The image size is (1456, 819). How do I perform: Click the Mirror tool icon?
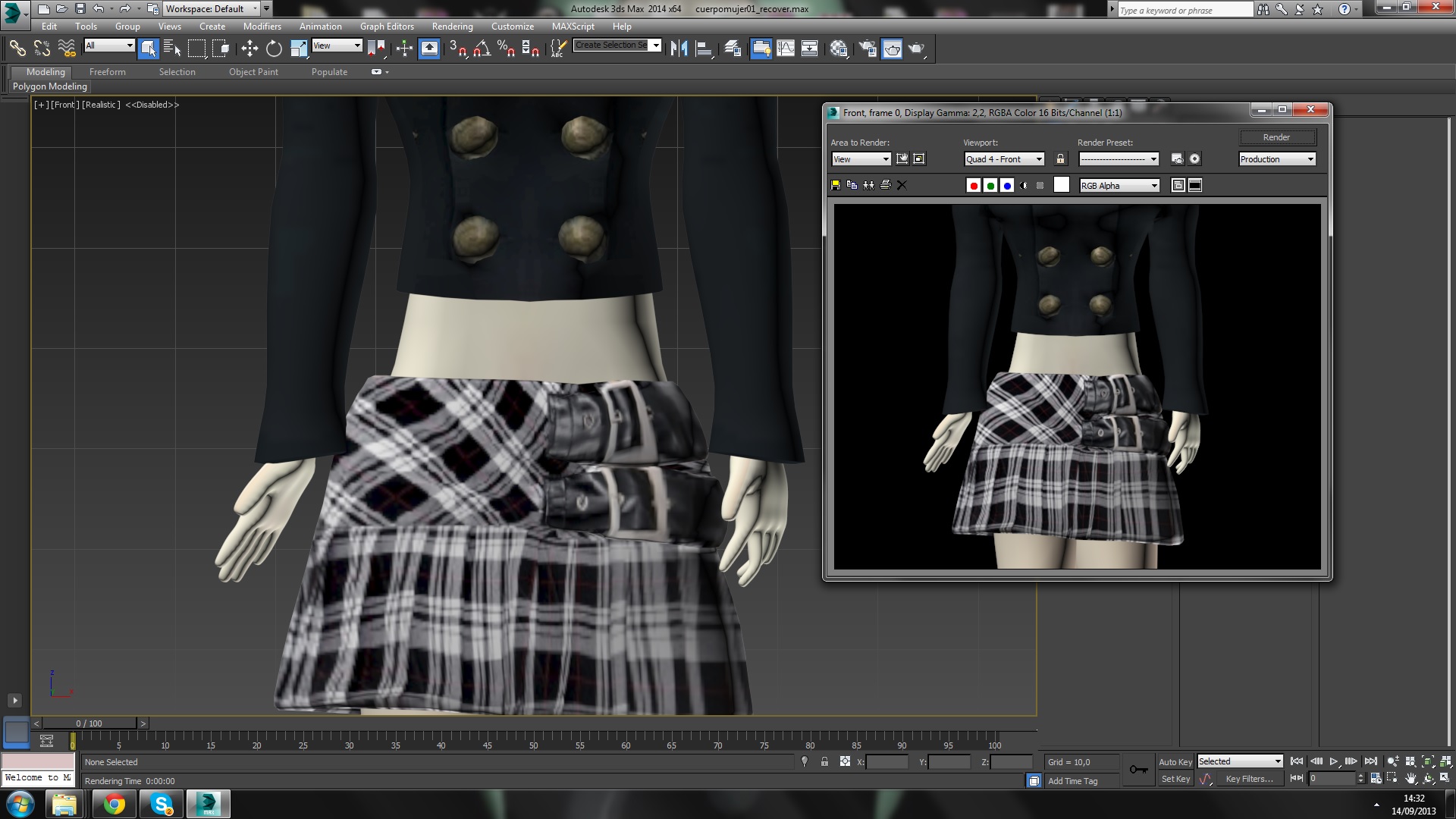679,49
